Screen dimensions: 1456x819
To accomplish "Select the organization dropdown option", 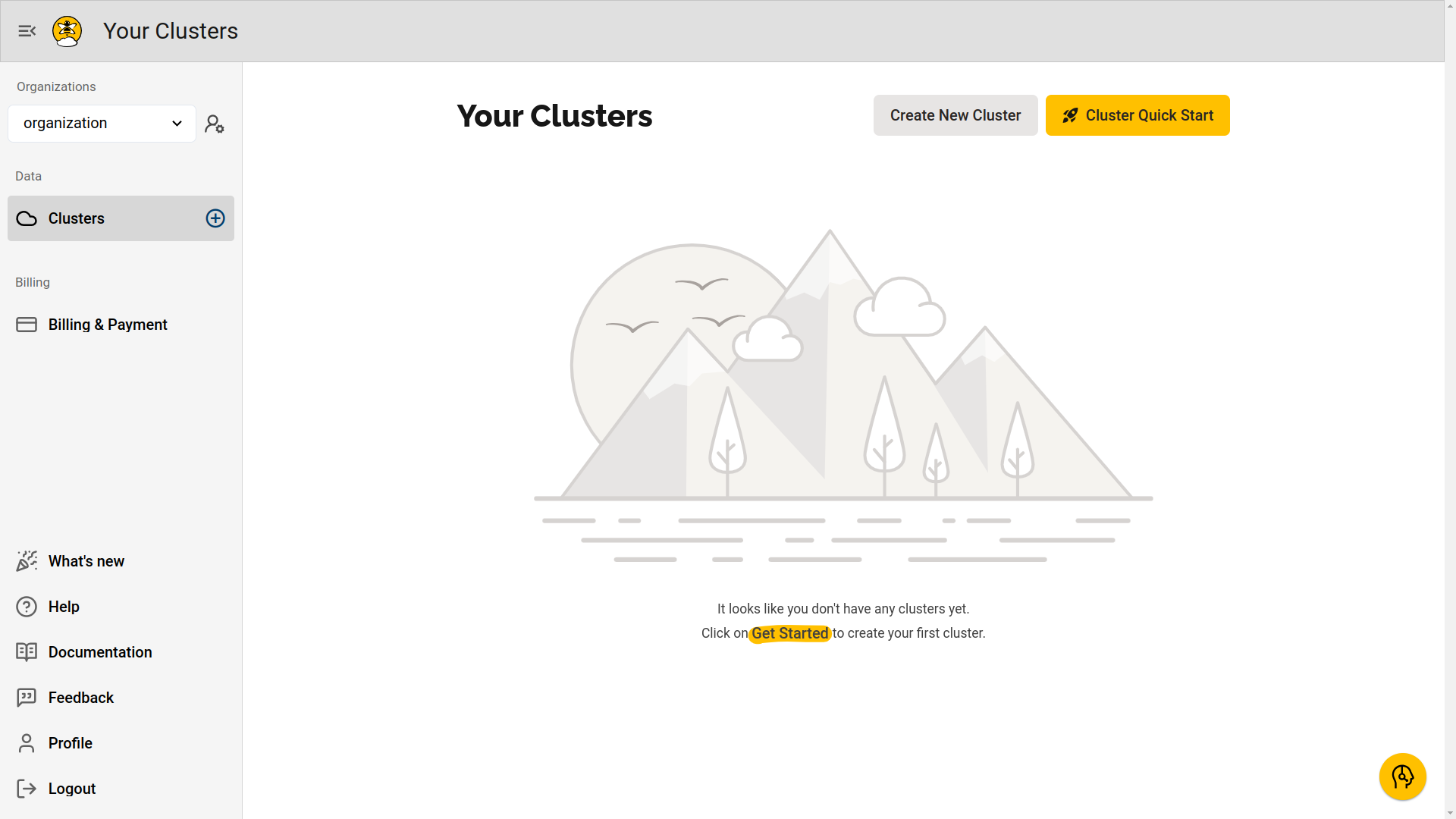I will 100,123.
